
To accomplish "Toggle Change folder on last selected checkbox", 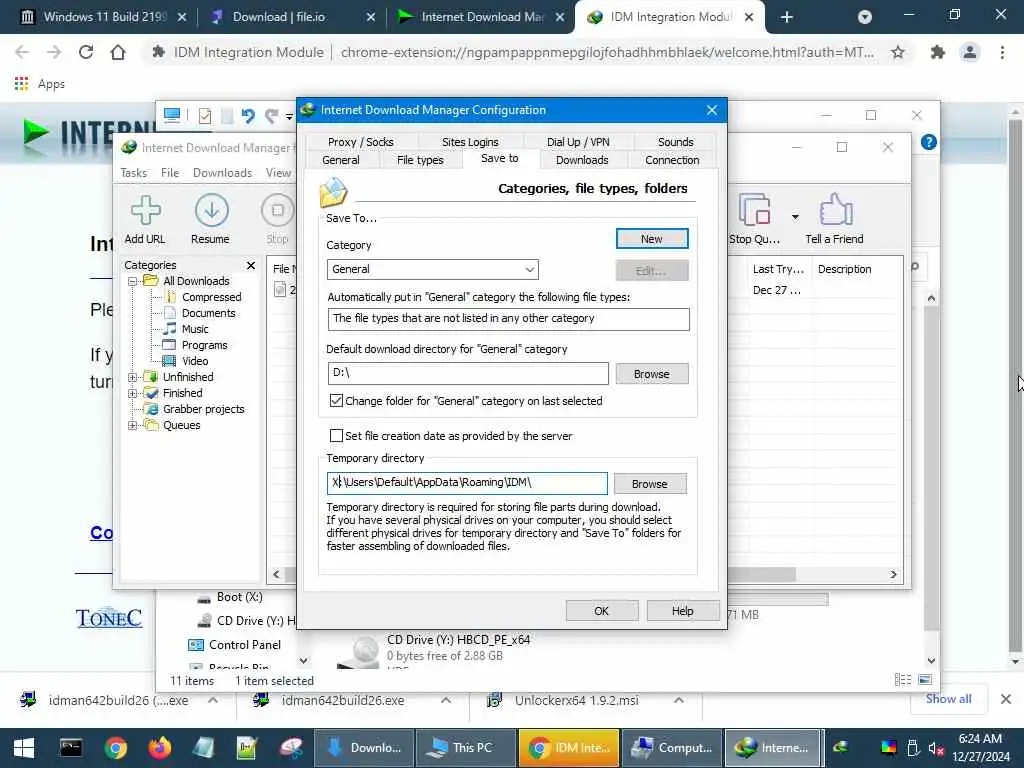I will pyautogui.click(x=336, y=401).
